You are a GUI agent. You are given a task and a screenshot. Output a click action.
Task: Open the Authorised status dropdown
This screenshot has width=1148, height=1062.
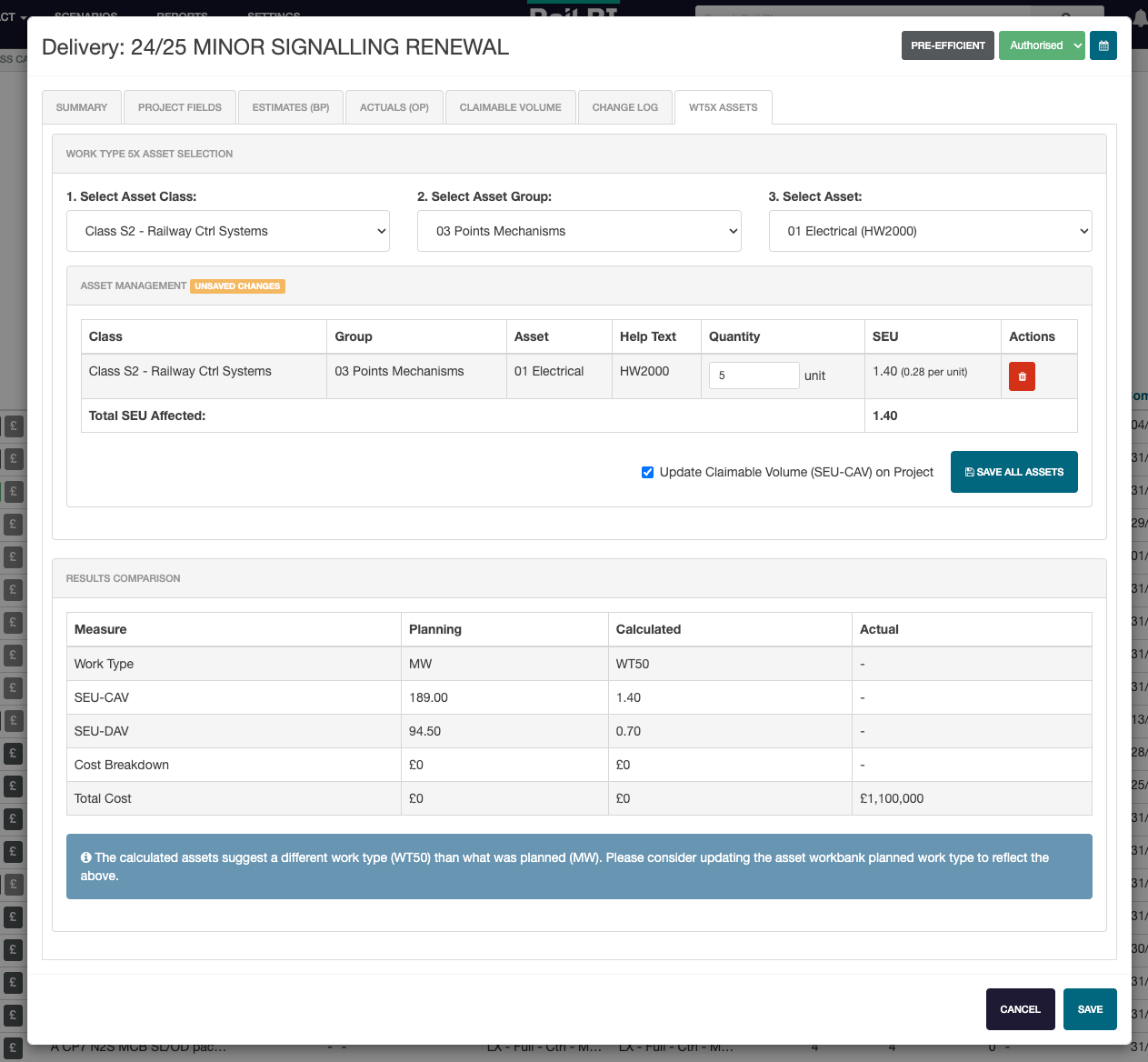tap(1042, 45)
